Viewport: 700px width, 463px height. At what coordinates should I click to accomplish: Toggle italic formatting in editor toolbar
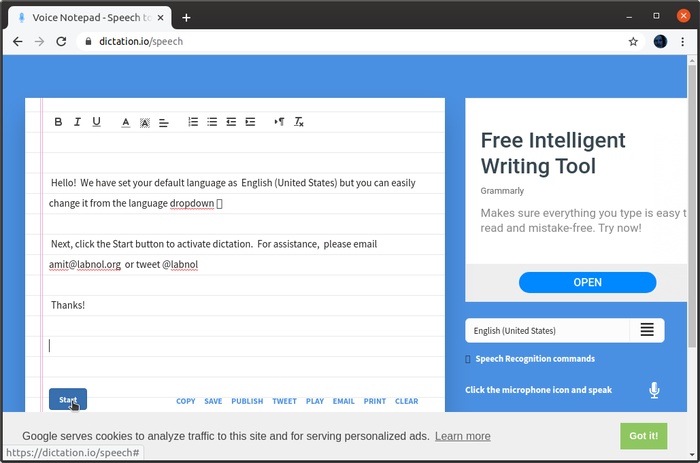click(x=77, y=122)
